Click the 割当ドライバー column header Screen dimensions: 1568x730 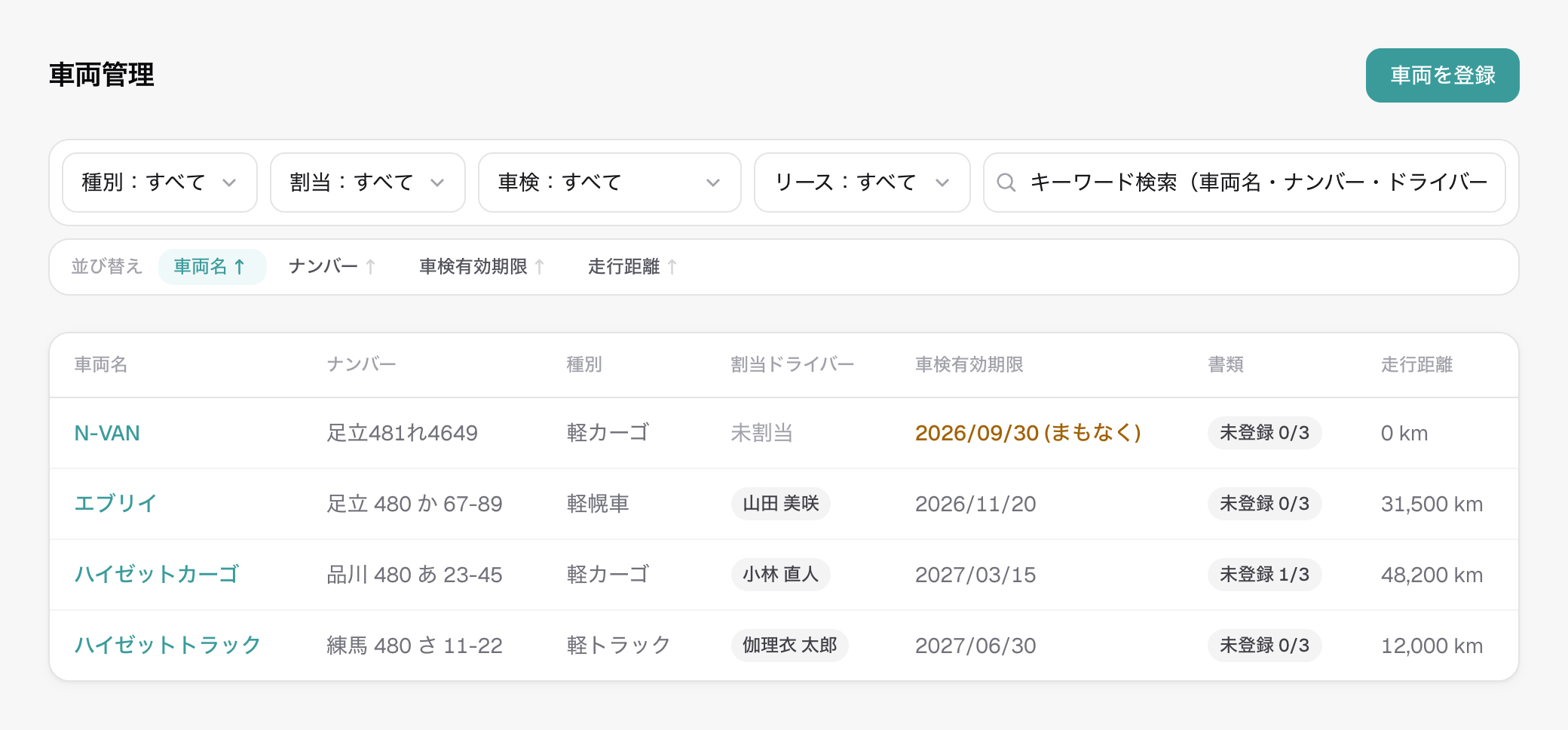pyautogui.click(x=792, y=365)
